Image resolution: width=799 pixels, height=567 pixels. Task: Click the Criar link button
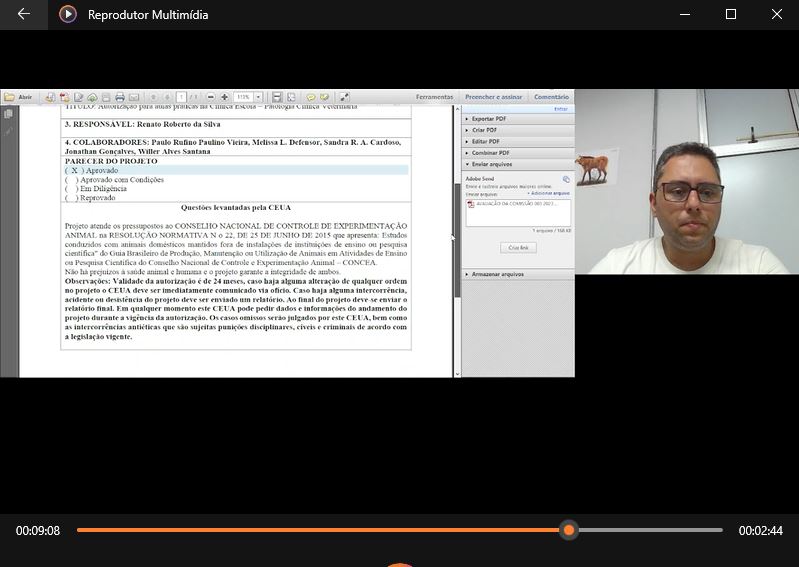tap(518, 248)
